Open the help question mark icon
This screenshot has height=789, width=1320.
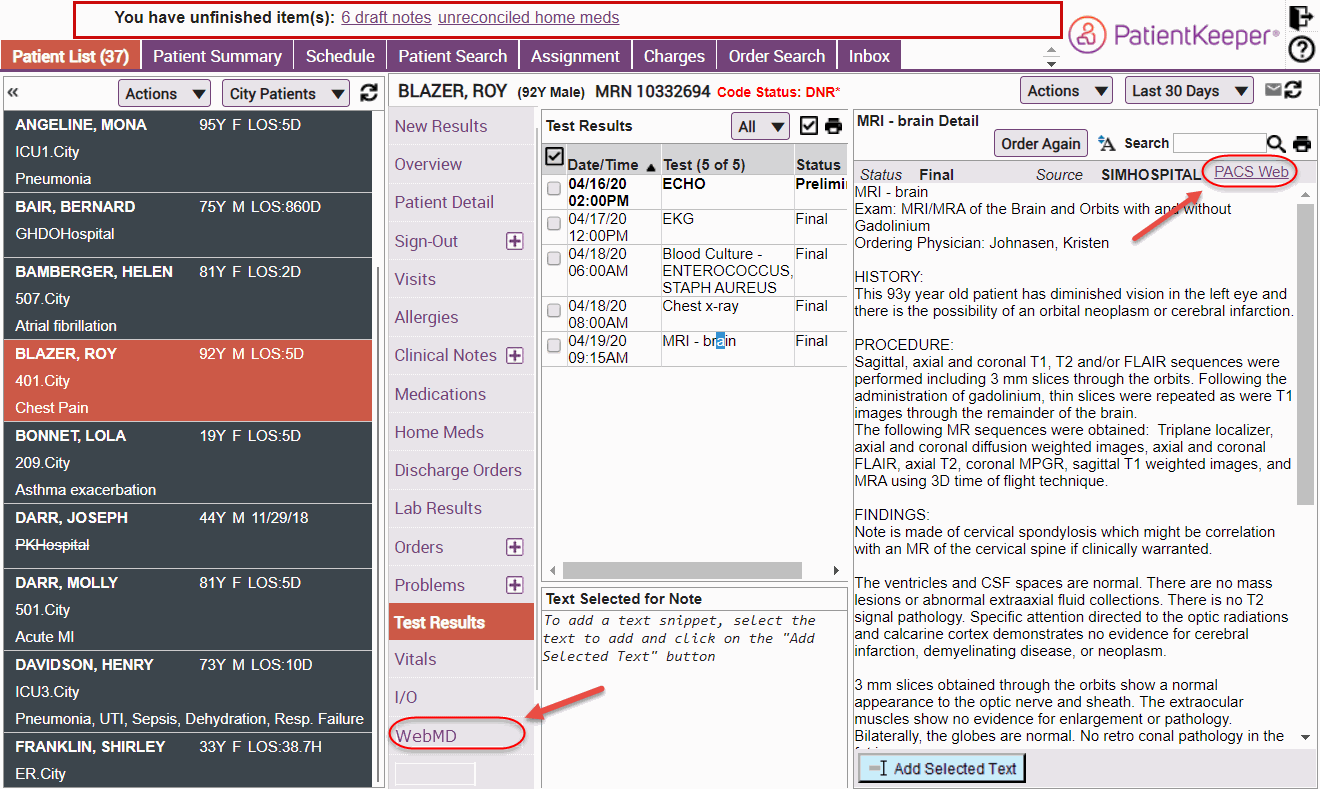coord(1301,49)
